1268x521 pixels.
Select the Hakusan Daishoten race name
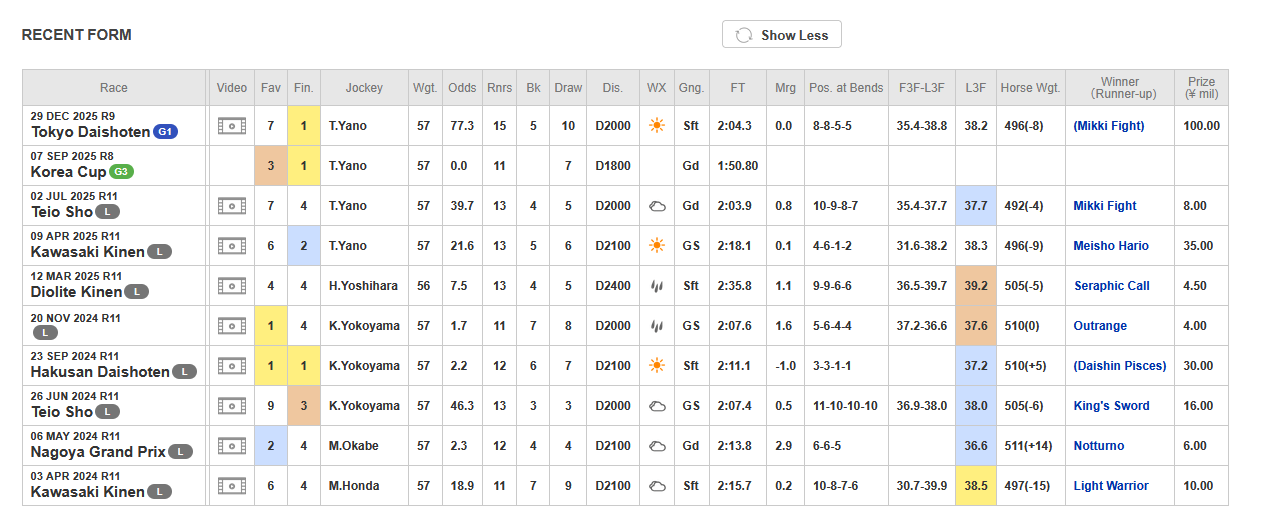click(x=100, y=372)
